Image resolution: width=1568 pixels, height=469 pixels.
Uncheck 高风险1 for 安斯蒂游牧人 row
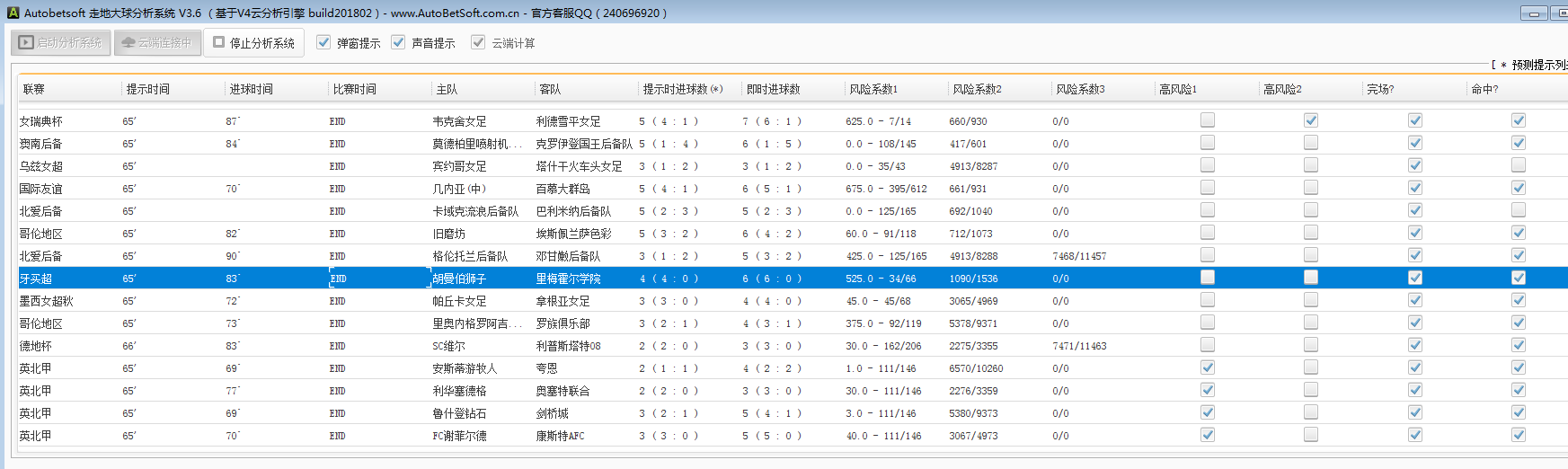coord(1208,367)
